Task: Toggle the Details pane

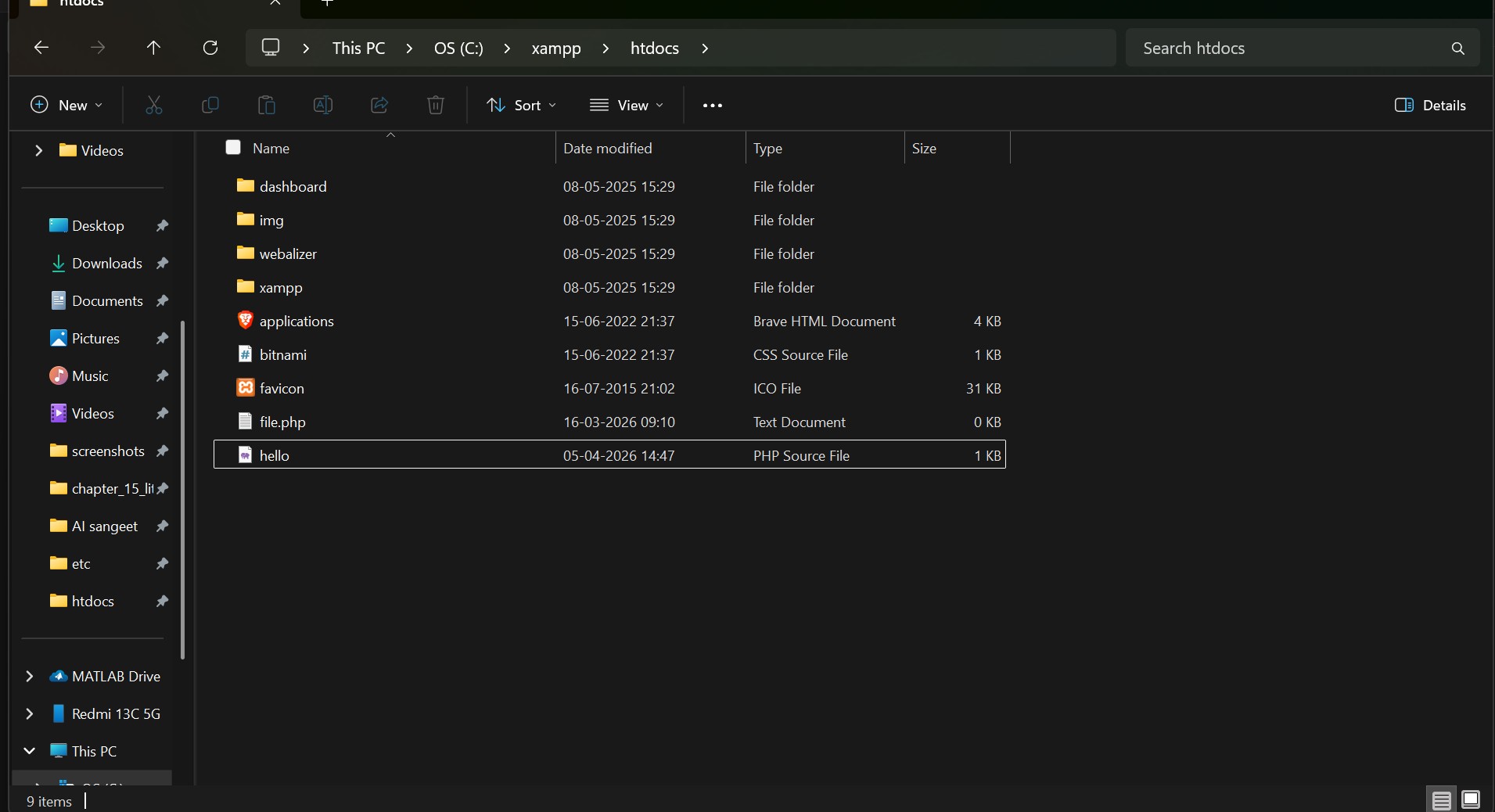Action: tap(1432, 106)
